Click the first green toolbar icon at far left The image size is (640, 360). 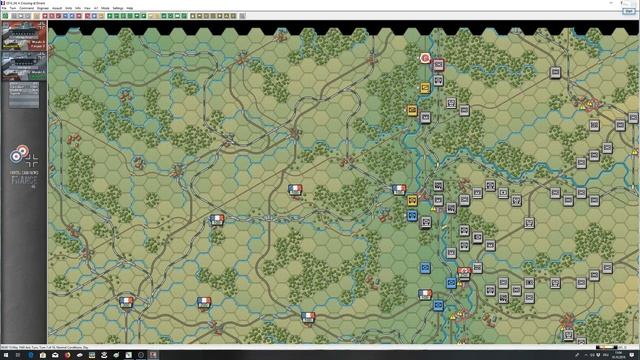[5, 16]
